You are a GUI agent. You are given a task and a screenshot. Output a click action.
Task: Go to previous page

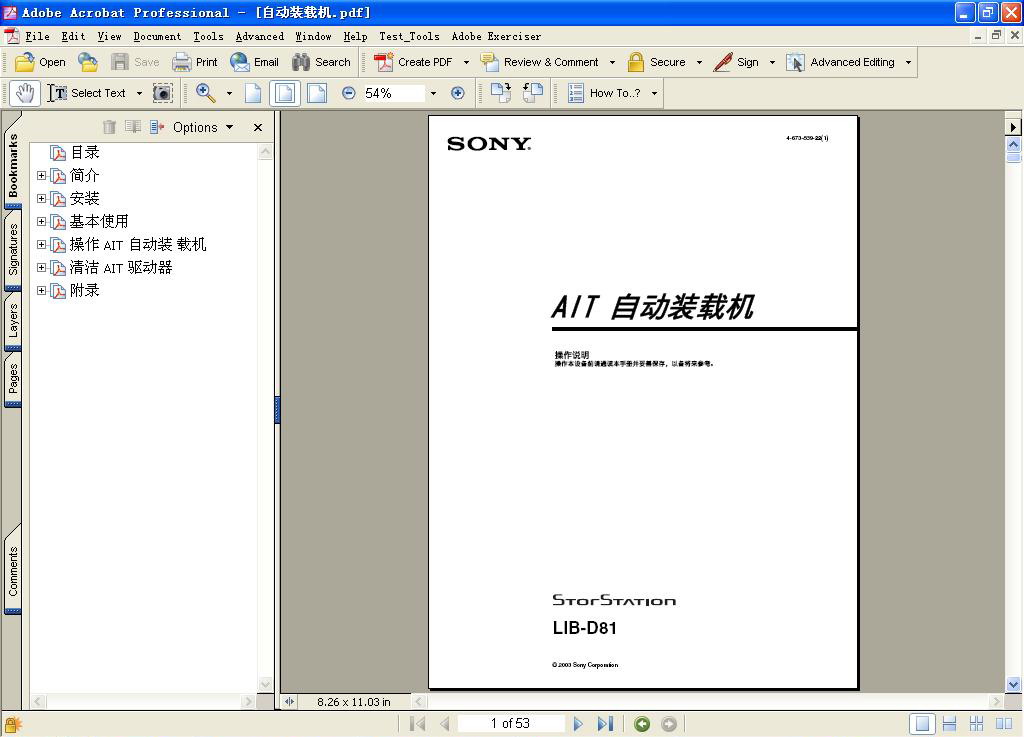tap(445, 723)
